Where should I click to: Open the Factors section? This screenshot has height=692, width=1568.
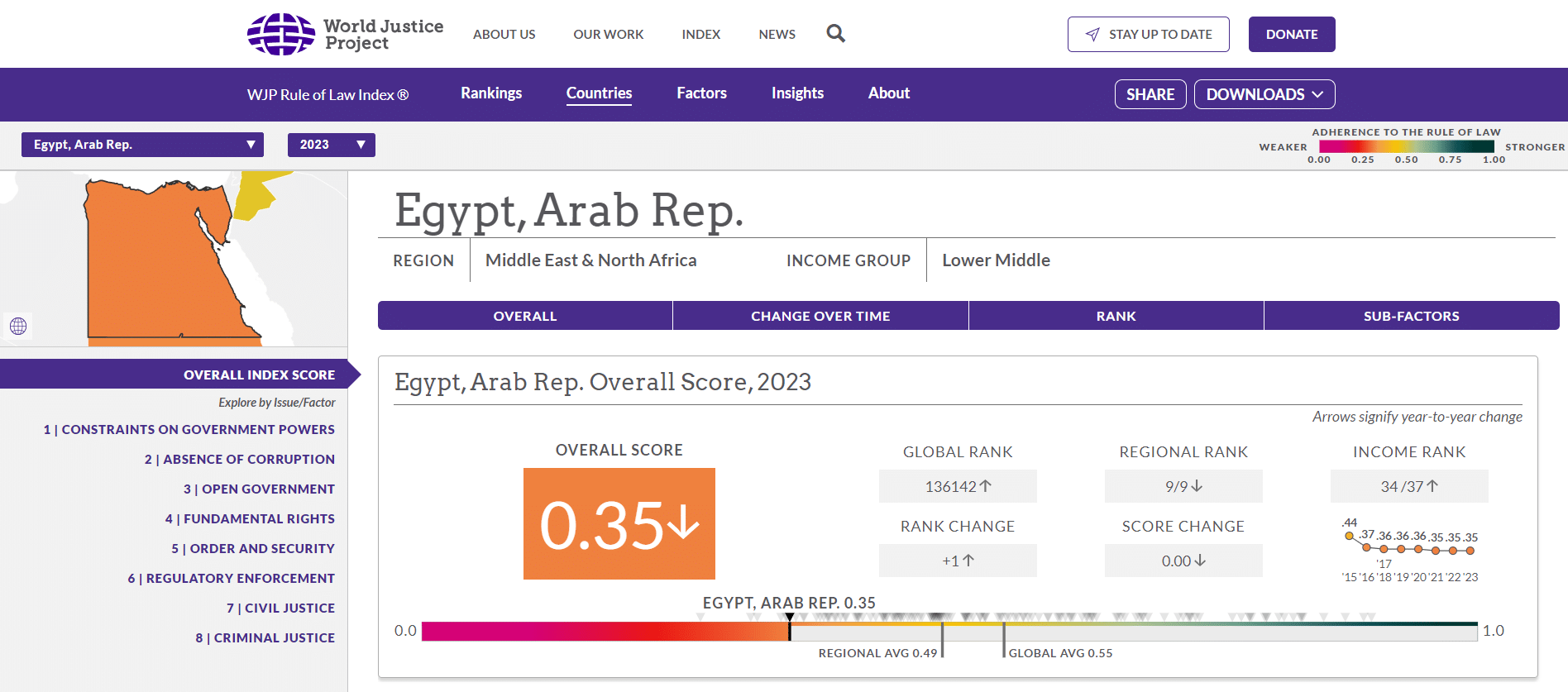click(x=701, y=93)
